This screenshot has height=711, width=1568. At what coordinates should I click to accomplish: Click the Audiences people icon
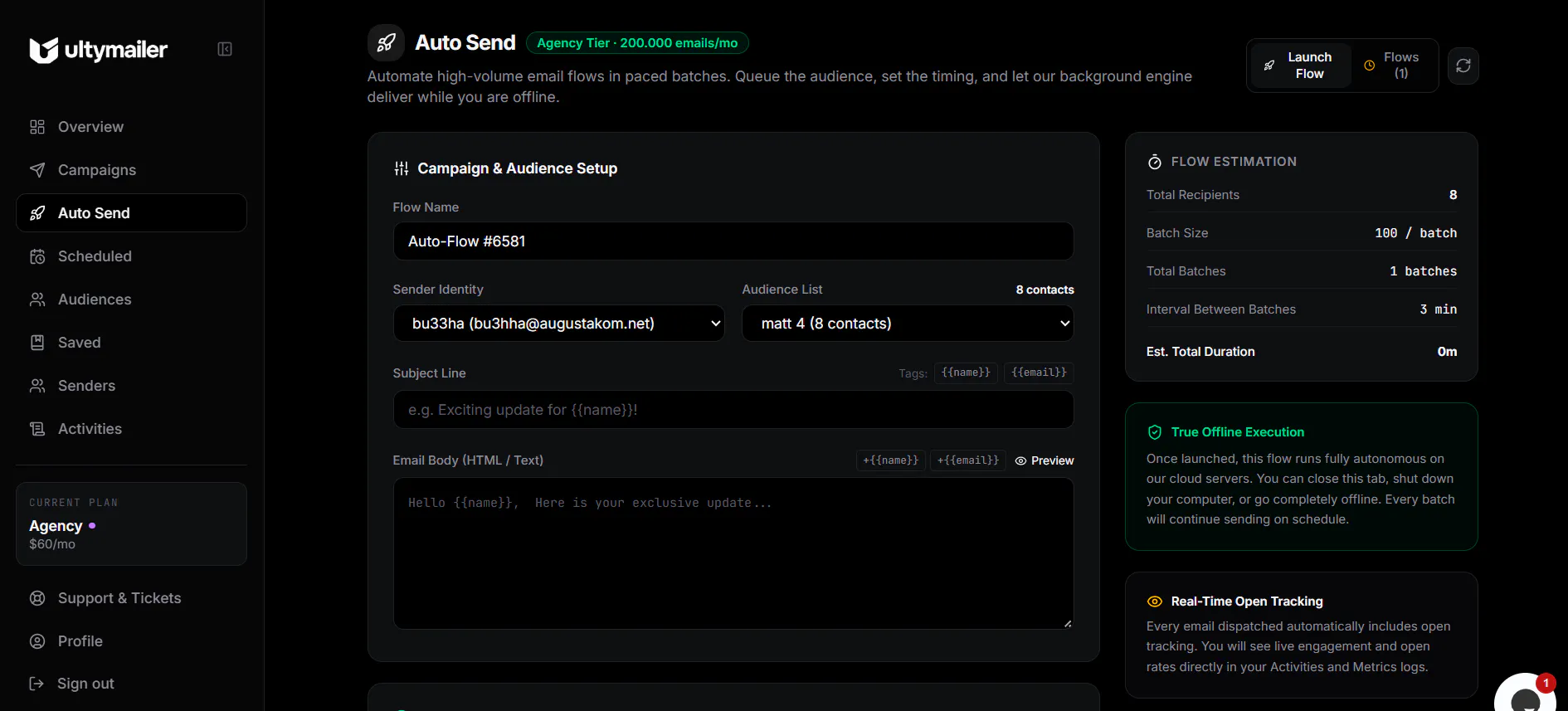coord(37,299)
